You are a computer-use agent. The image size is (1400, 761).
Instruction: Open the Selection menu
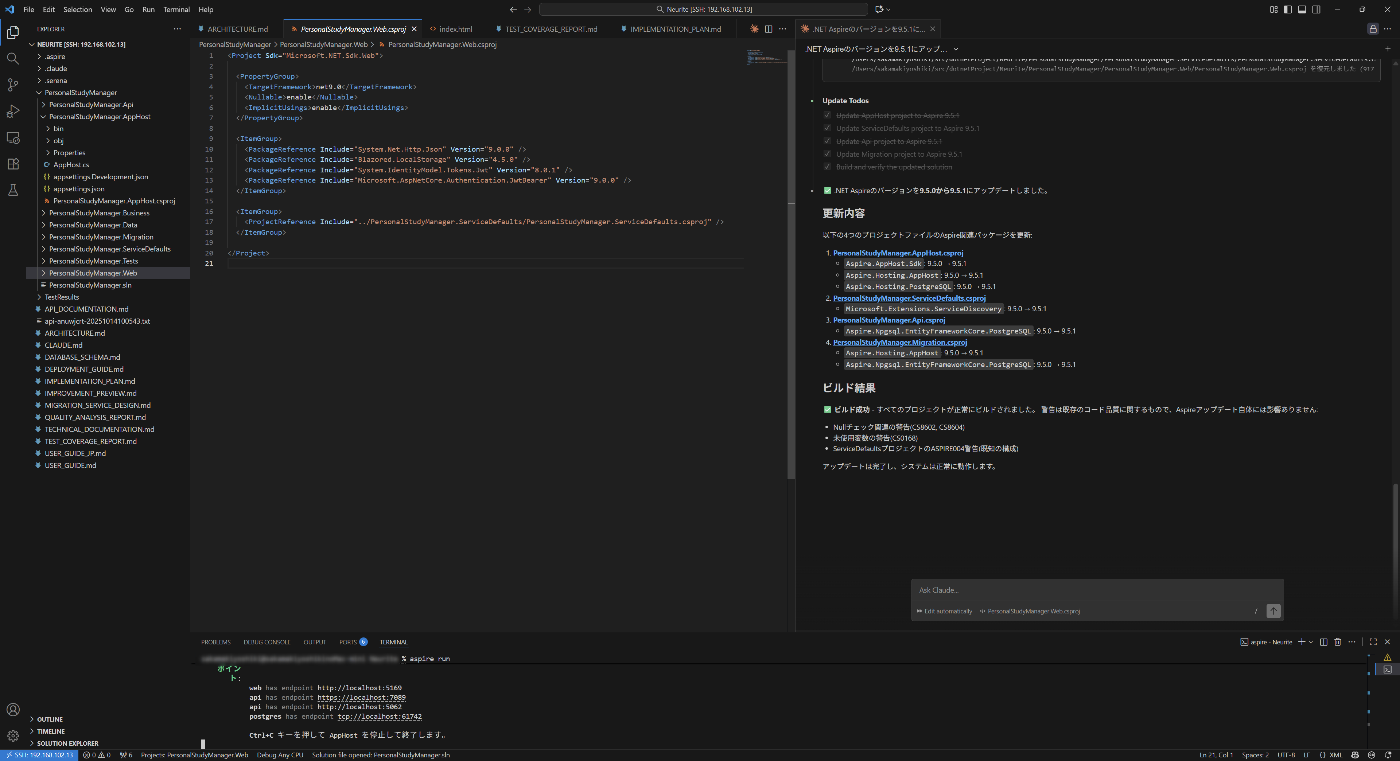tap(77, 9)
